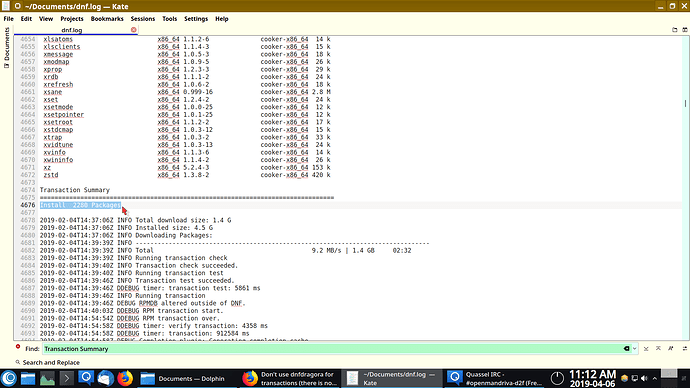Switch to Quassel IRC taskbar window
This screenshot has height=388, width=690.
[x=494, y=378]
